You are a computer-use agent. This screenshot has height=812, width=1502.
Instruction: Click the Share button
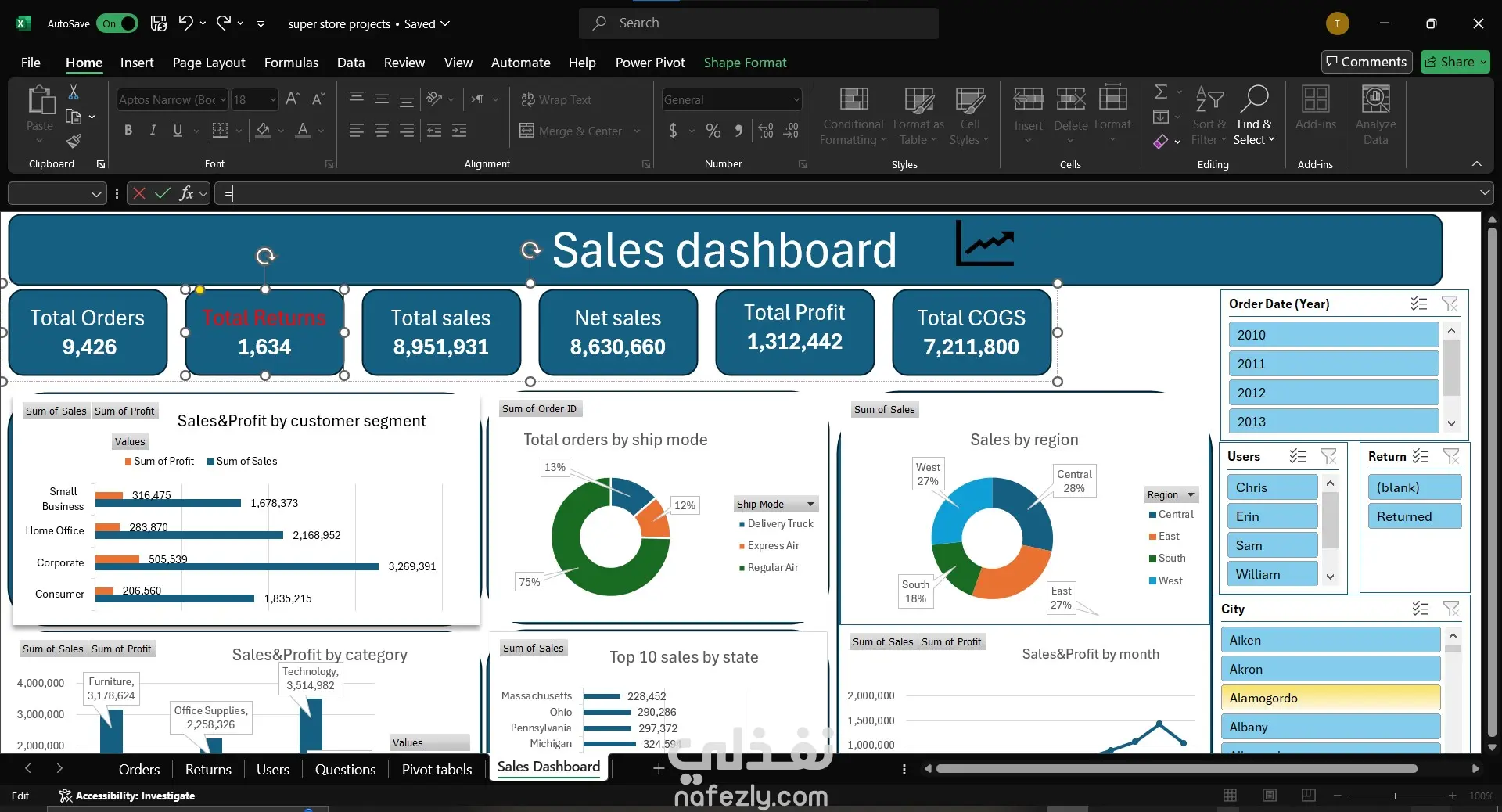click(x=1455, y=62)
